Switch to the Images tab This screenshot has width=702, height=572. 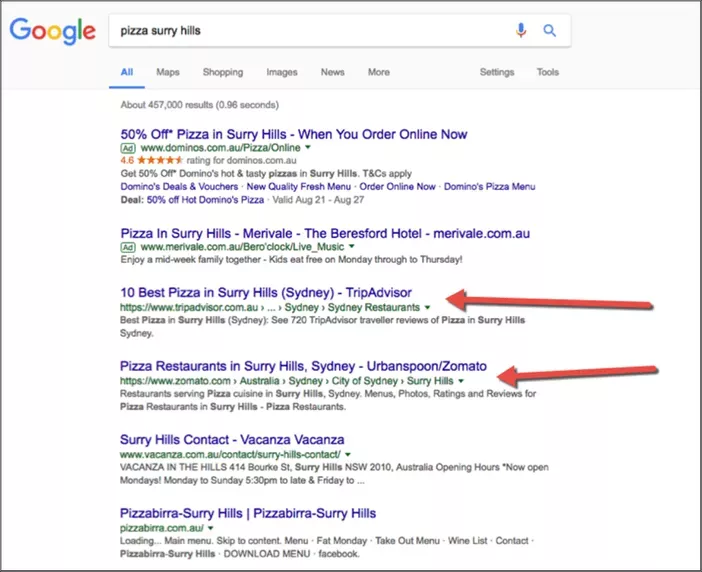pyautogui.click(x=282, y=72)
